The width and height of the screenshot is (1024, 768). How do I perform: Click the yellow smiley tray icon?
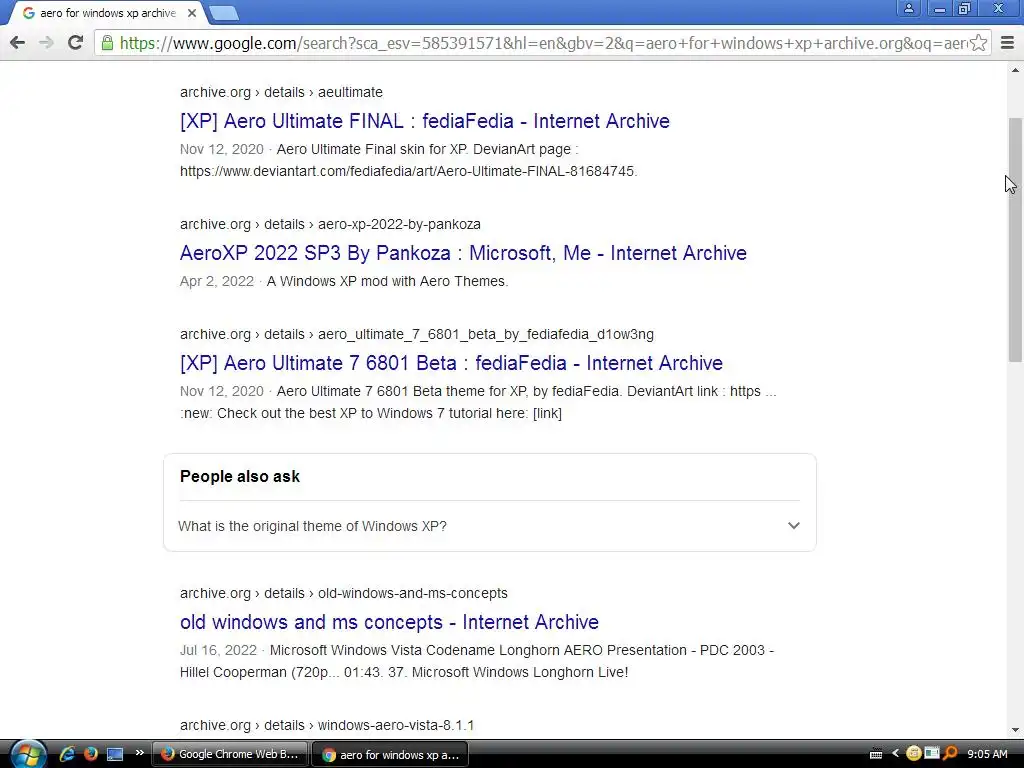click(x=914, y=754)
